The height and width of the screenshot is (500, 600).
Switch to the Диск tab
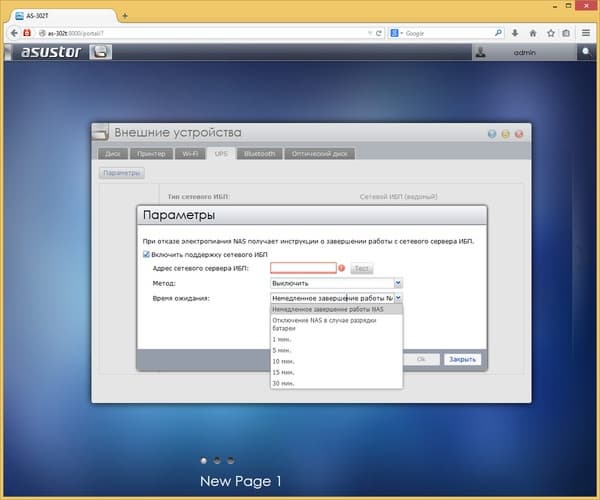(x=113, y=154)
